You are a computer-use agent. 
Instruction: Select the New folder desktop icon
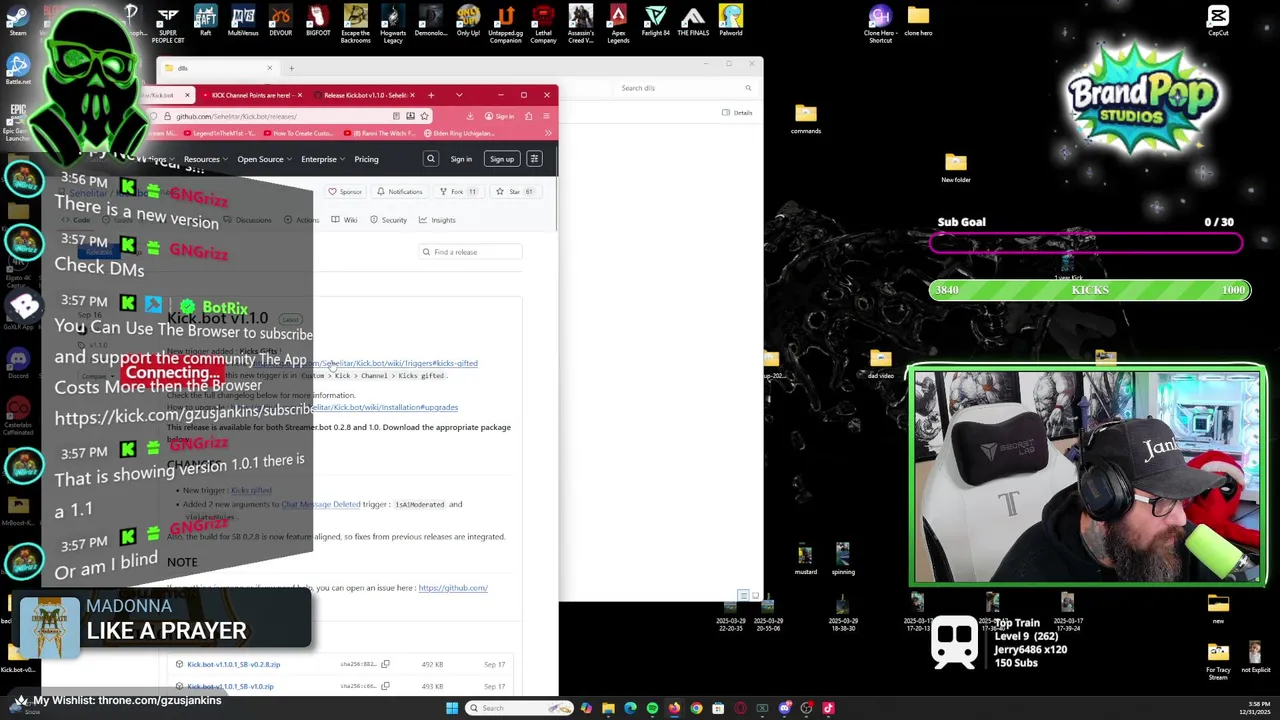[x=956, y=167]
